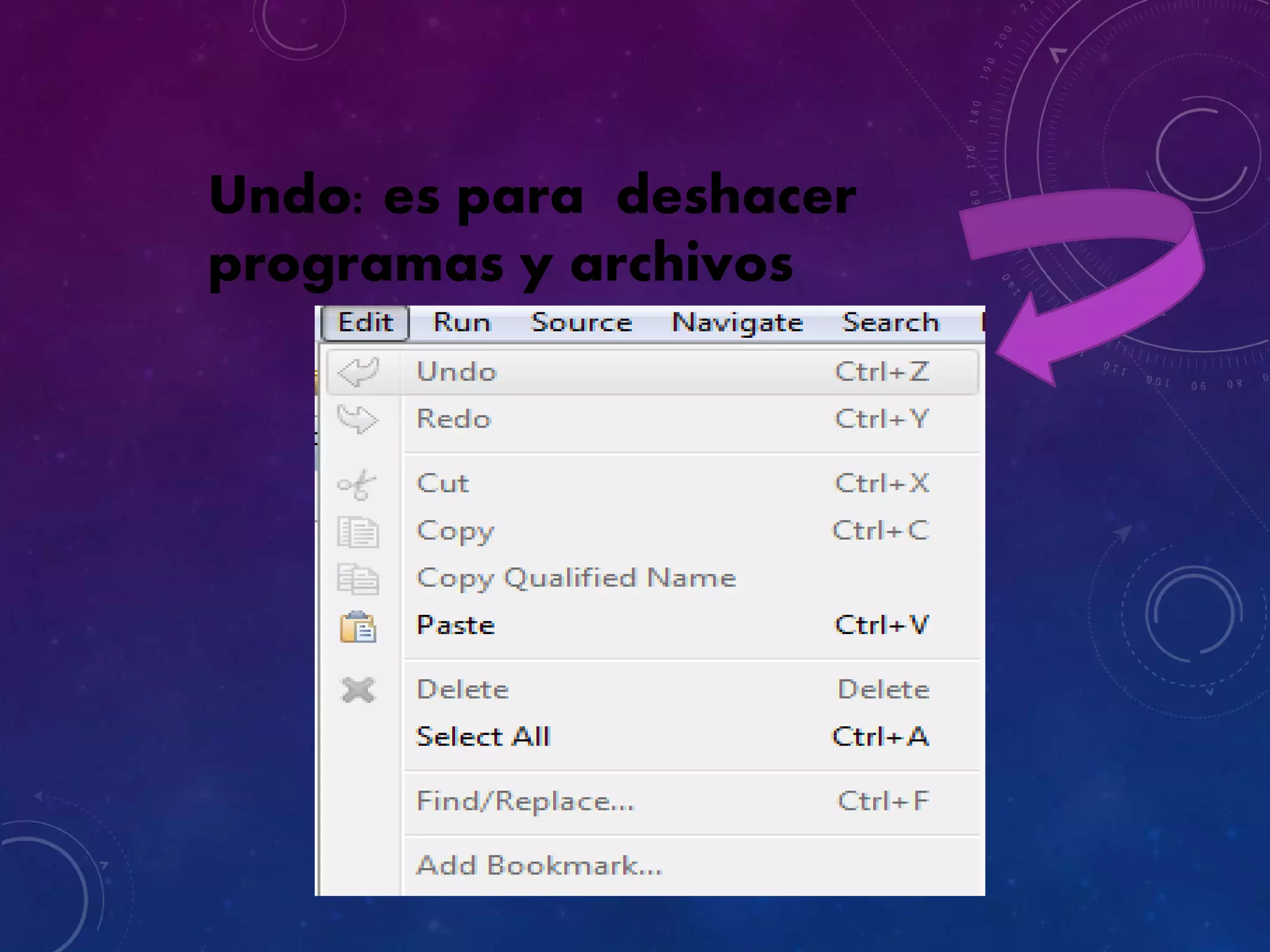The height and width of the screenshot is (952, 1270).
Task: Open Find/Replace... dialog entry
Action: [x=652, y=801]
